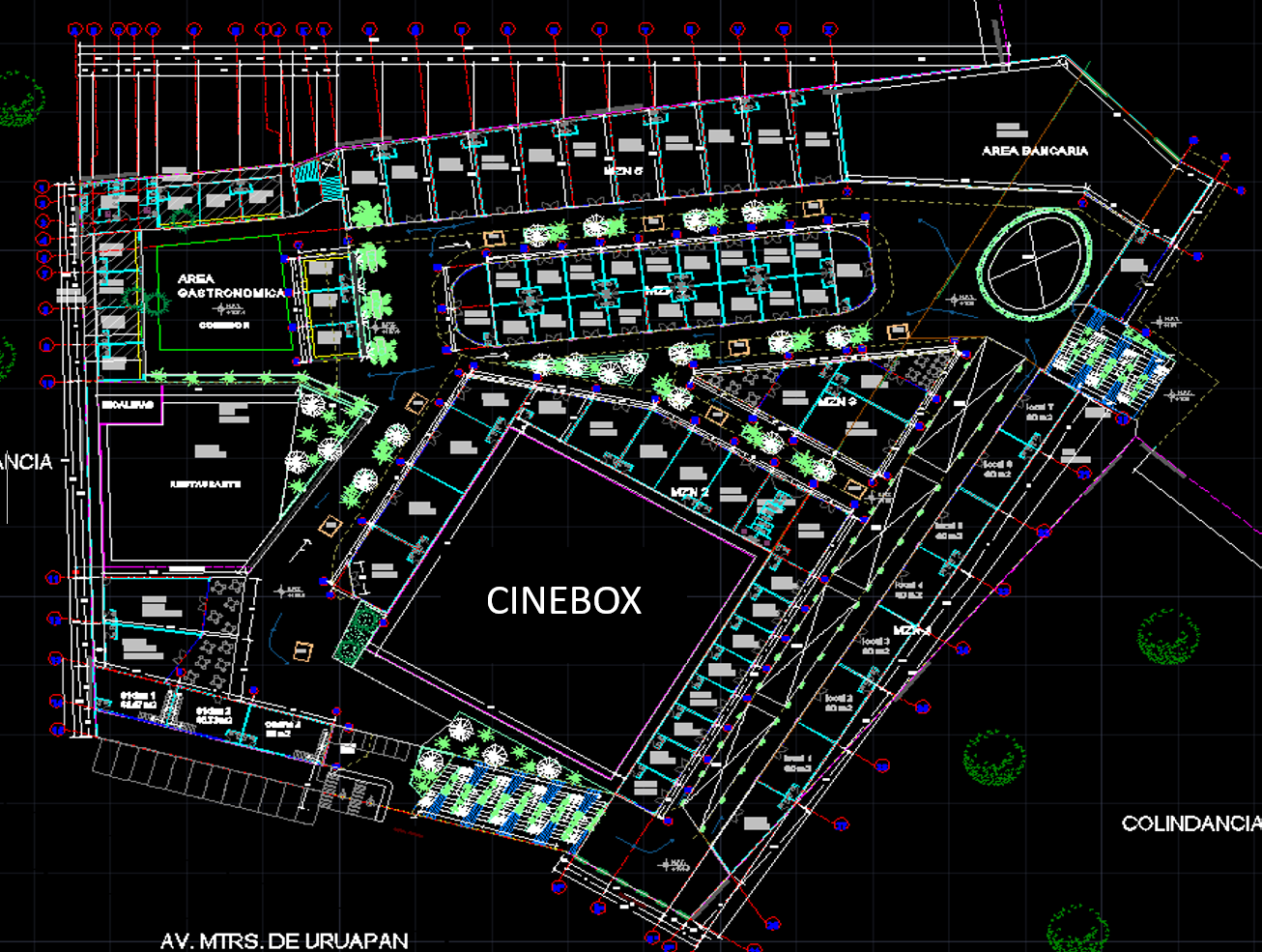Click the parking stalls row above the avenue

point(203,775)
